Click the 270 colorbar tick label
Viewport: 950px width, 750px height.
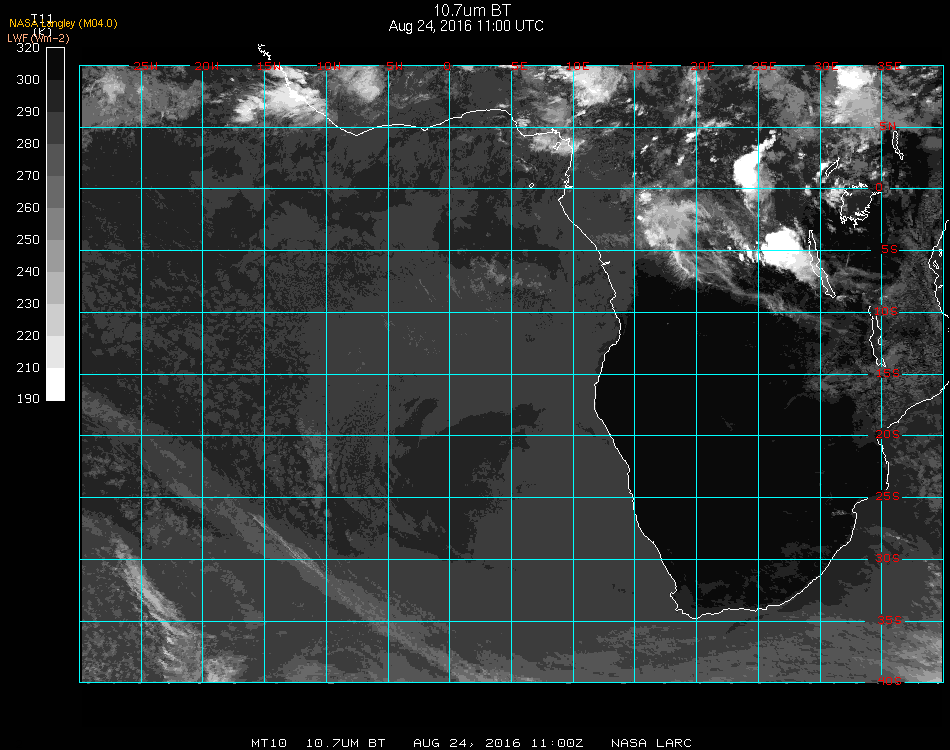point(28,176)
